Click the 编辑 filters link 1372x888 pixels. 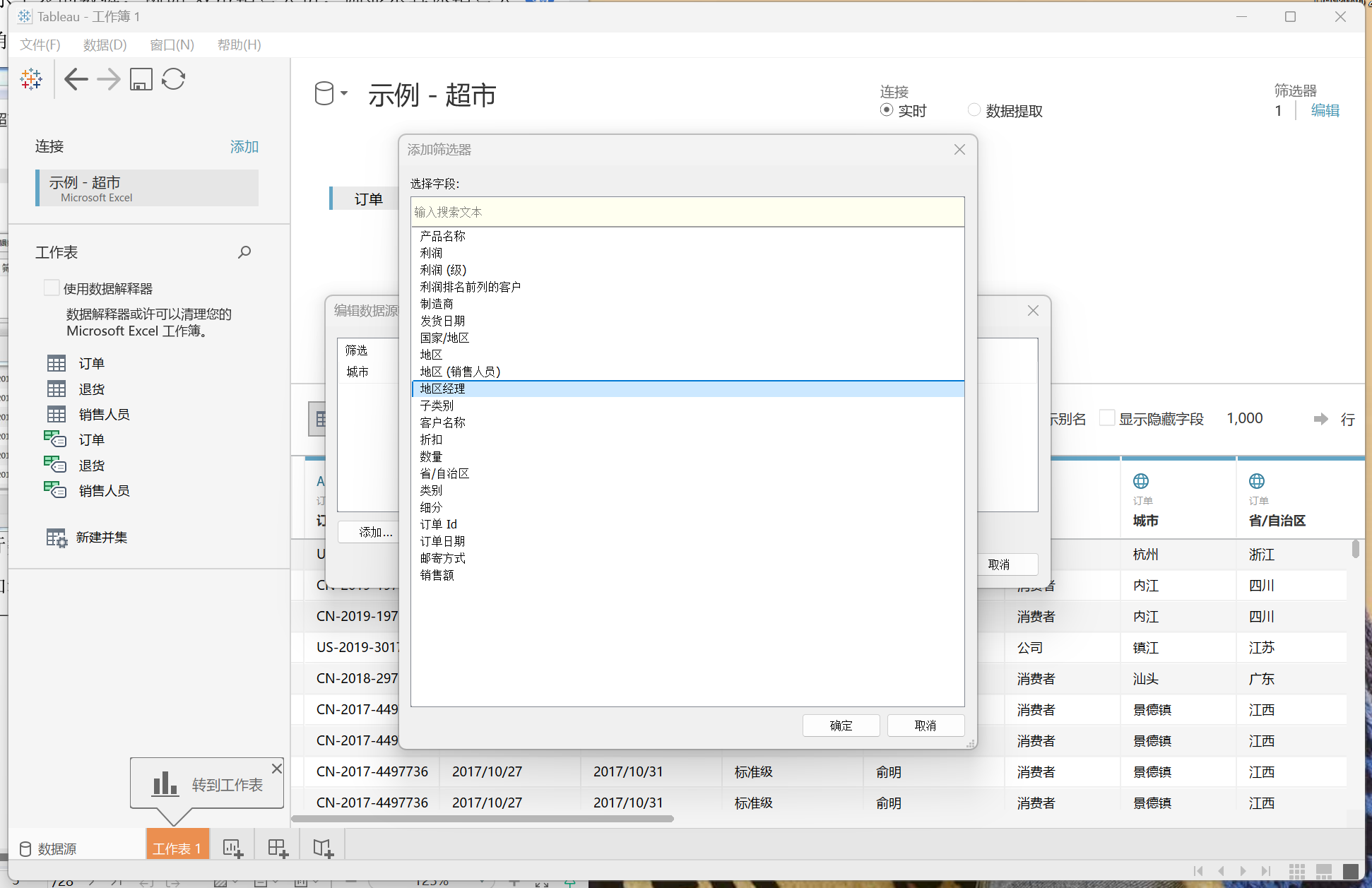coord(1325,111)
